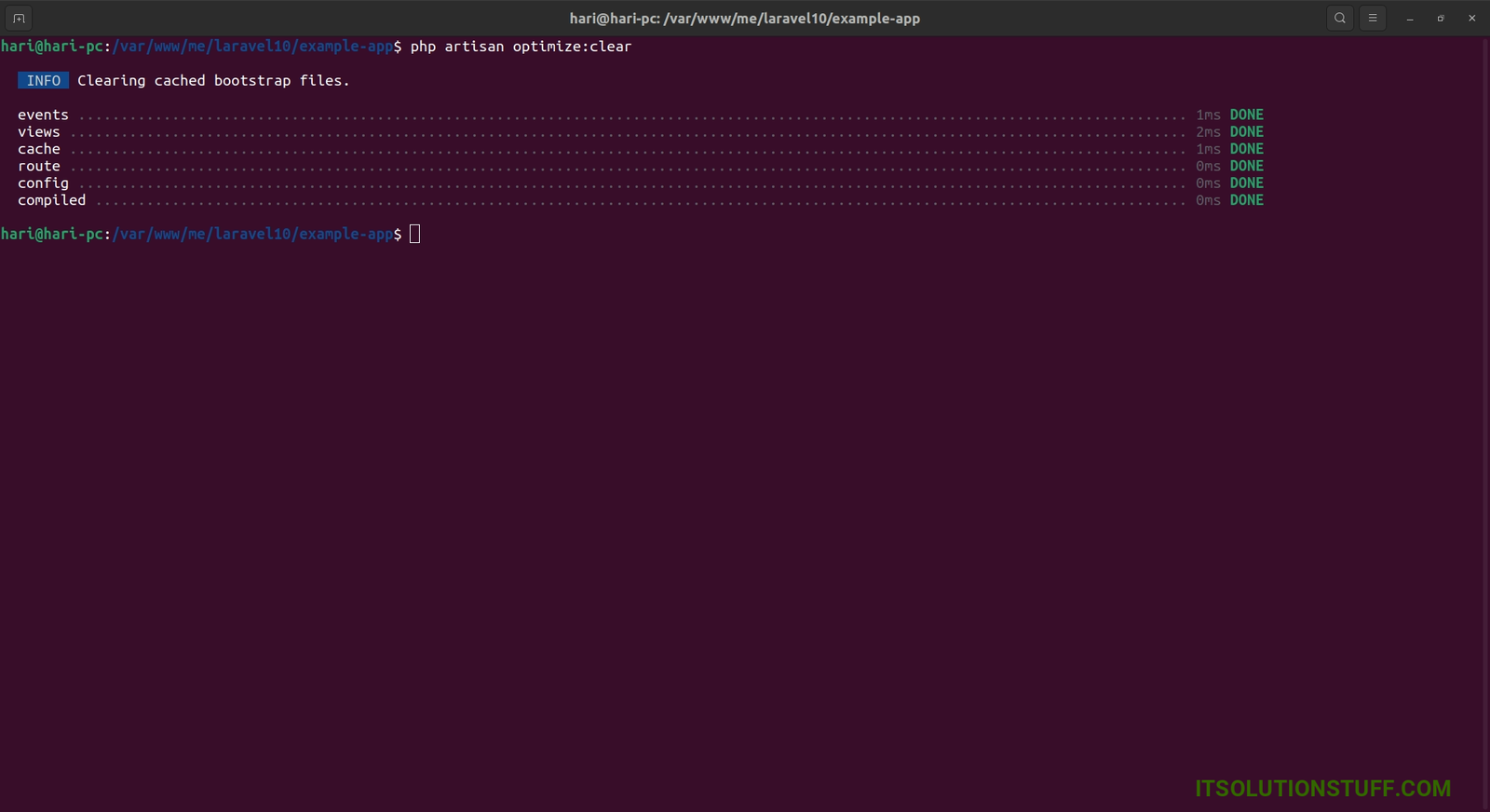
Task: Click the ITSOLUTIONSTUFF.COM watermark
Action: (x=1322, y=788)
